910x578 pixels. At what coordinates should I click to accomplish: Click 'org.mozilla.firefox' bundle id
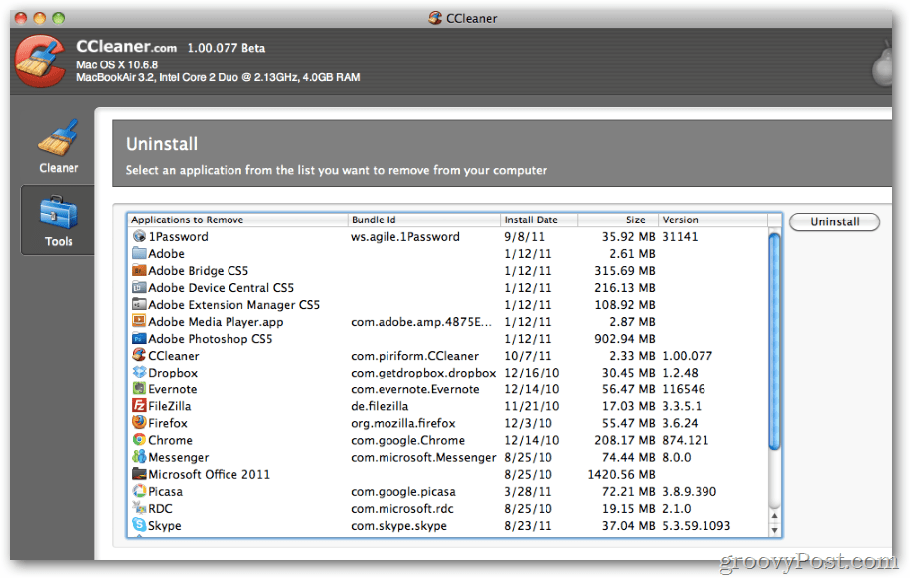pos(403,423)
